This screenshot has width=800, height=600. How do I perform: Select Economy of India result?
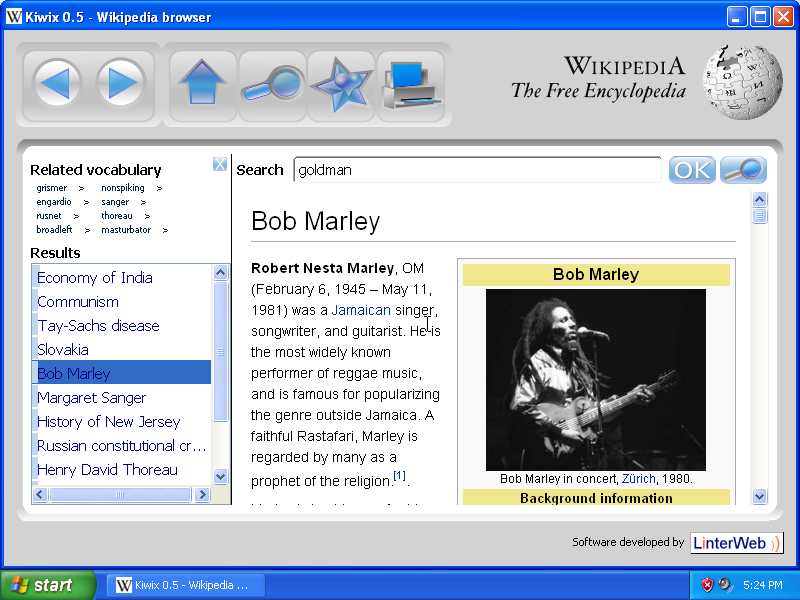95,278
